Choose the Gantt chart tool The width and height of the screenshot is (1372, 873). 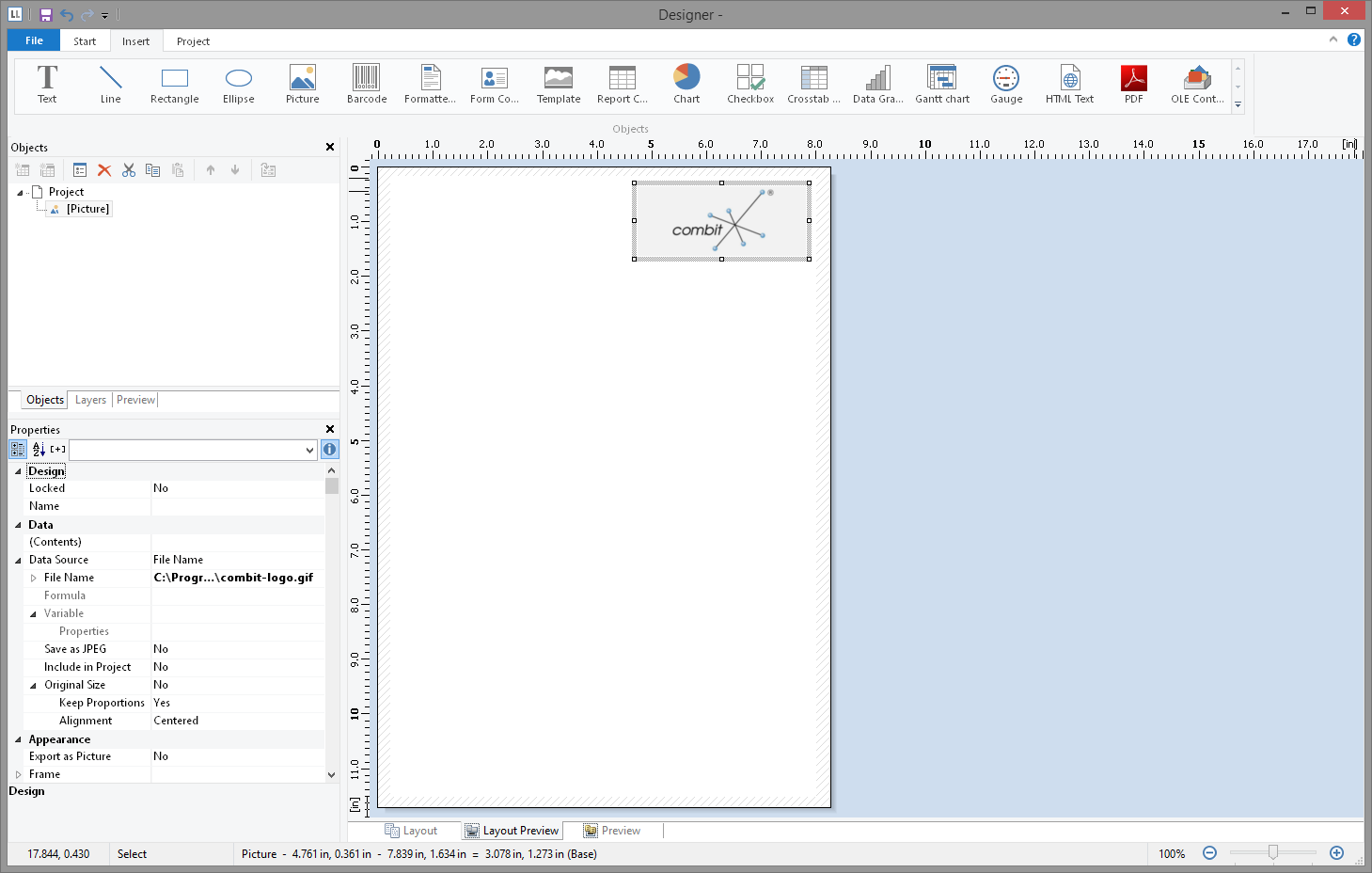941,84
